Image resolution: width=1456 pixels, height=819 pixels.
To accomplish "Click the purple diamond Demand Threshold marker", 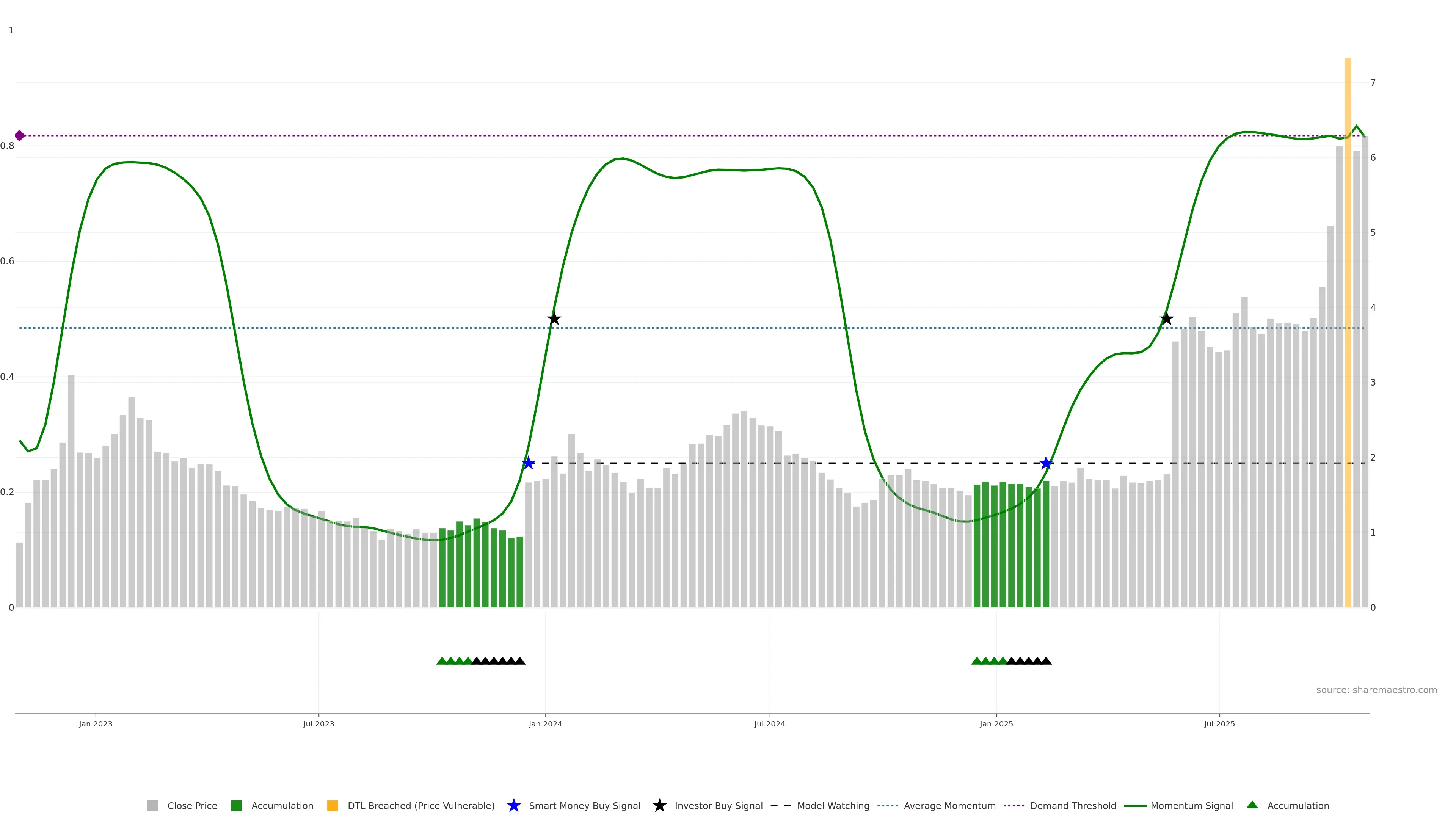I will [x=20, y=136].
